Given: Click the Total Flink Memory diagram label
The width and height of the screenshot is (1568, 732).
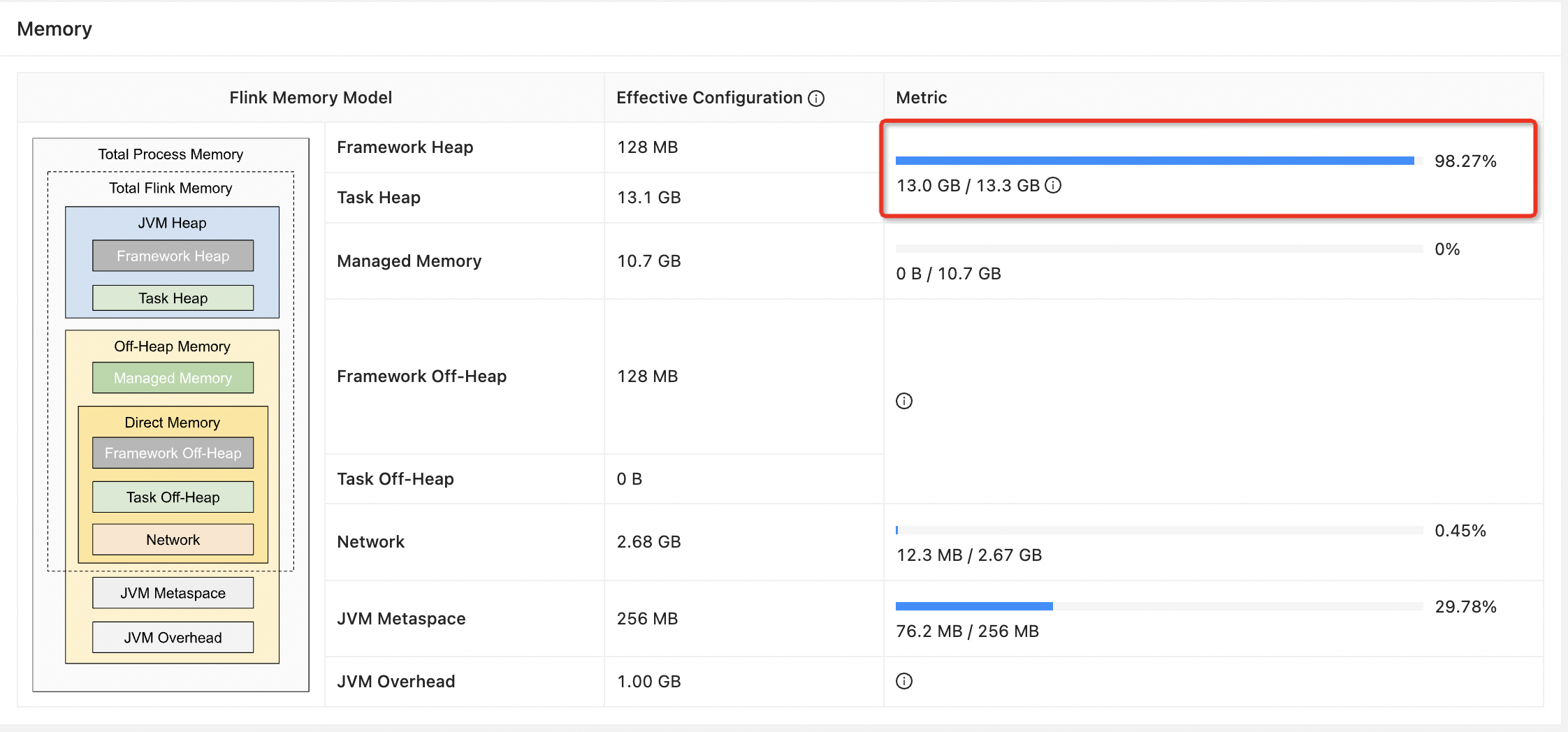Looking at the screenshot, I should coord(170,188).
